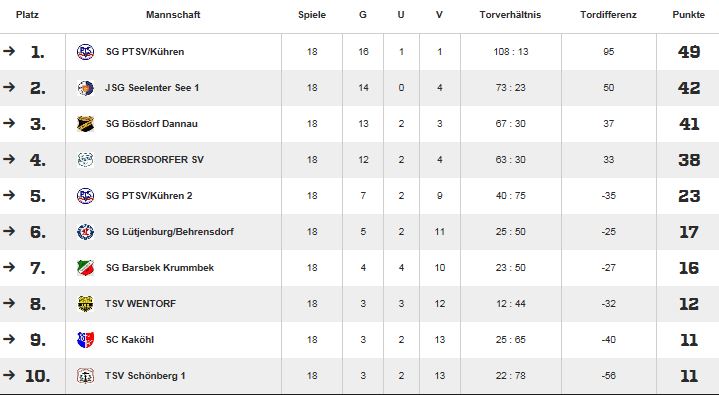Select the SG Bösdorf Dannau crest icon

point(86,124)
